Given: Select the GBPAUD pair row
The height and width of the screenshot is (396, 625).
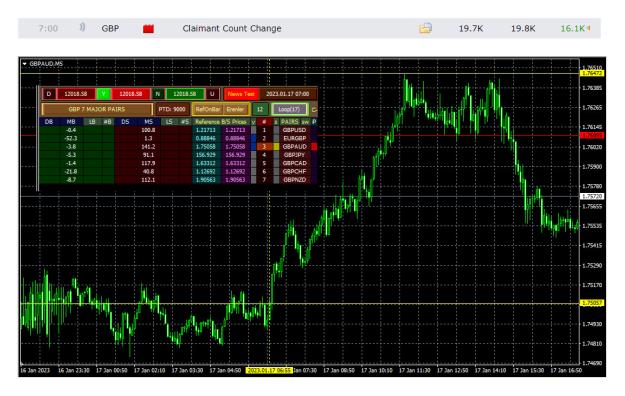Looking at the screenshot, I should [295, 147].
